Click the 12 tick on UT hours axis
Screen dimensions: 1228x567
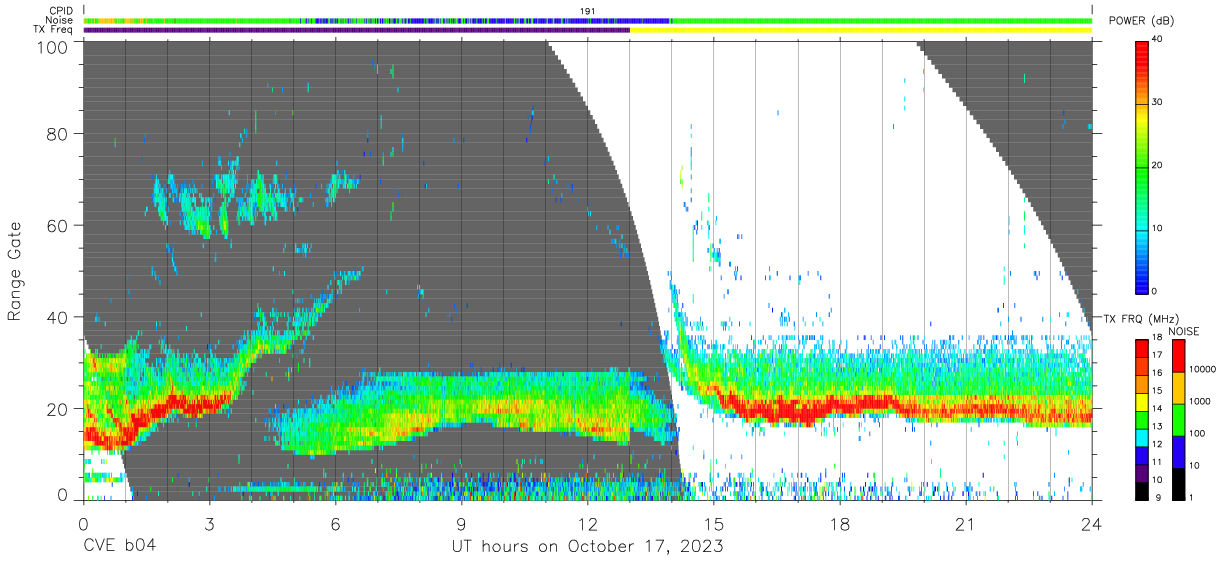(x=587, y=523)
